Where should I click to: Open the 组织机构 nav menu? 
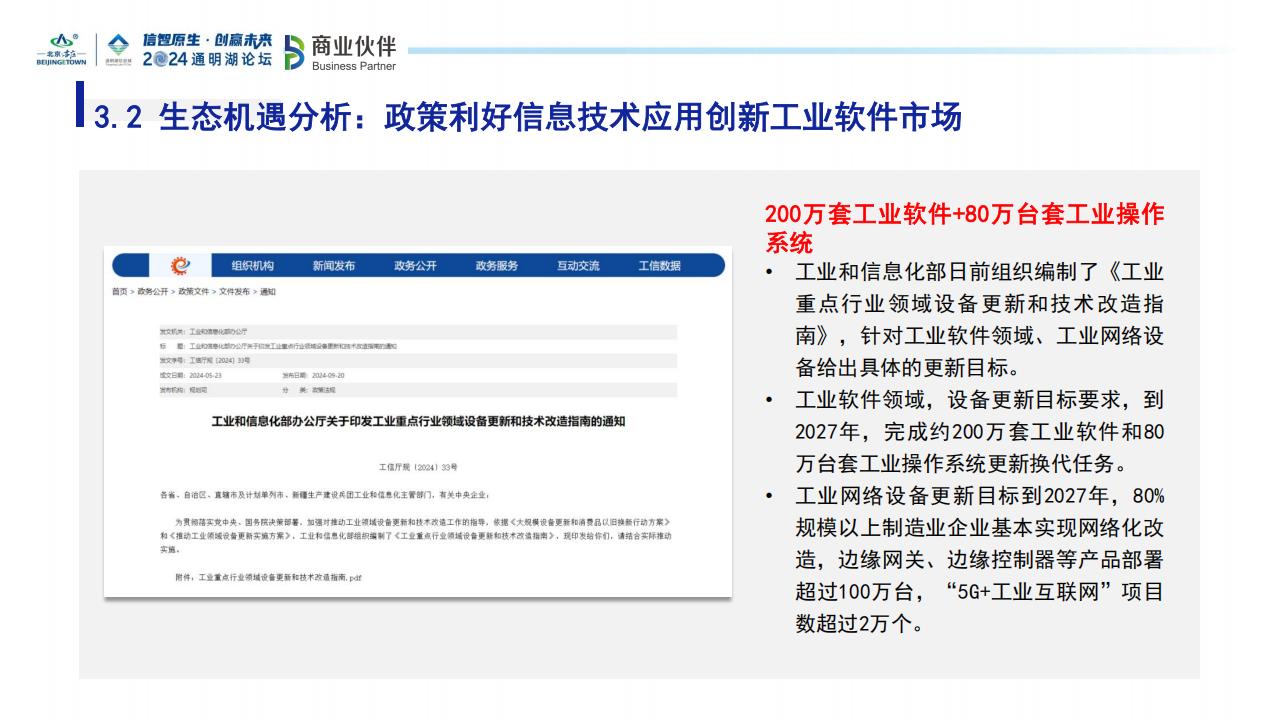(253, 266)
